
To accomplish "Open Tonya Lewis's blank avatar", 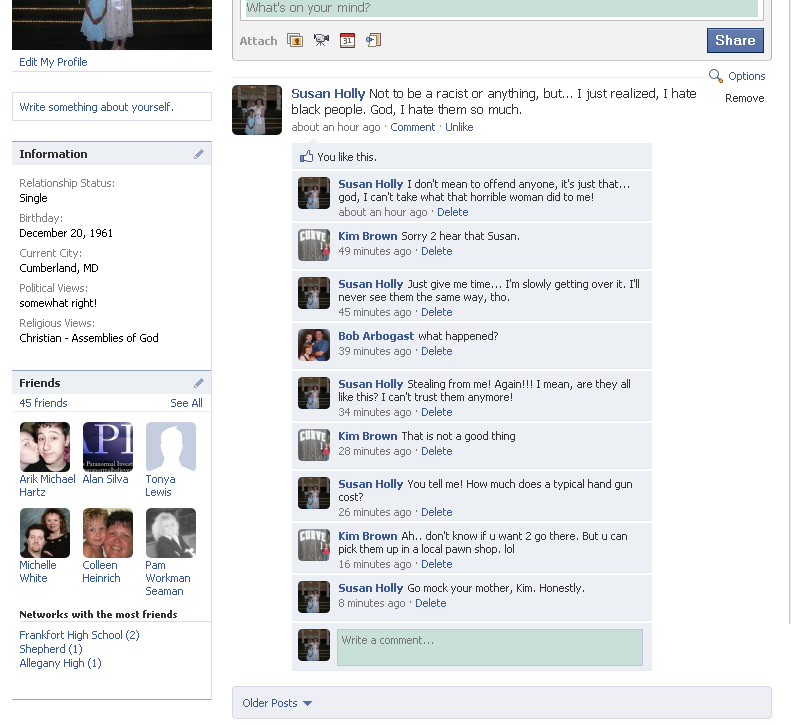I will 171,447.
